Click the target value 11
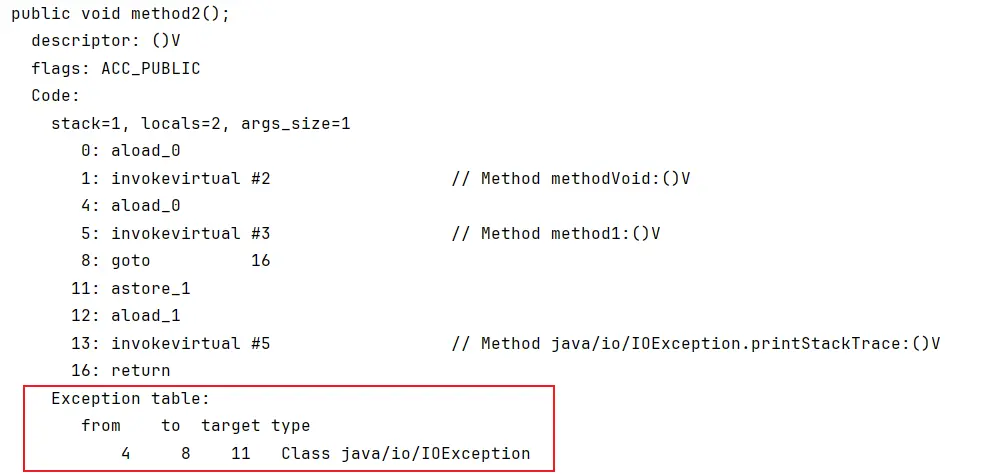The height and width of the screenshot is (474, 981). [x=240, y=453]
